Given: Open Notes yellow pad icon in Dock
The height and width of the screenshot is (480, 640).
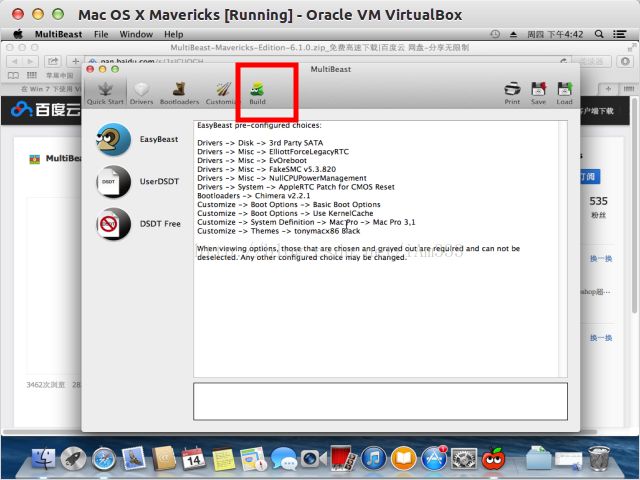Looking at the screenshot, I should click(223, 459).
